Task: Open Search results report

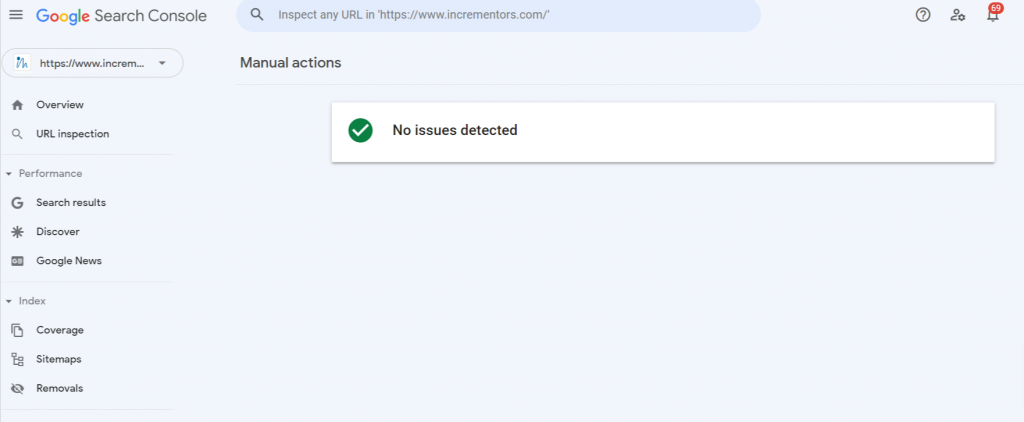Action: click(x=71, y=203)
